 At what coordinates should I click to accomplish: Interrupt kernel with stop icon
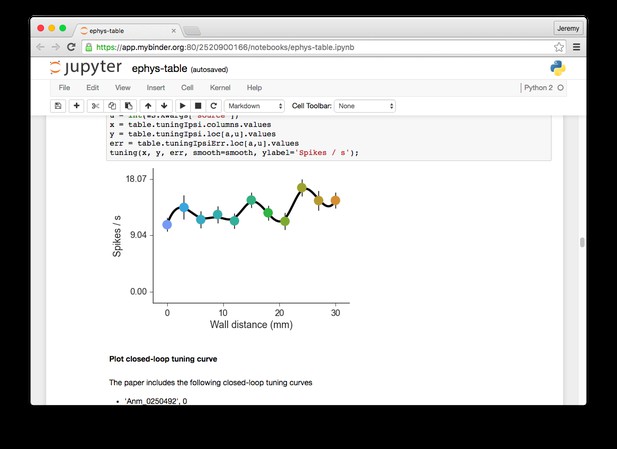198,106
